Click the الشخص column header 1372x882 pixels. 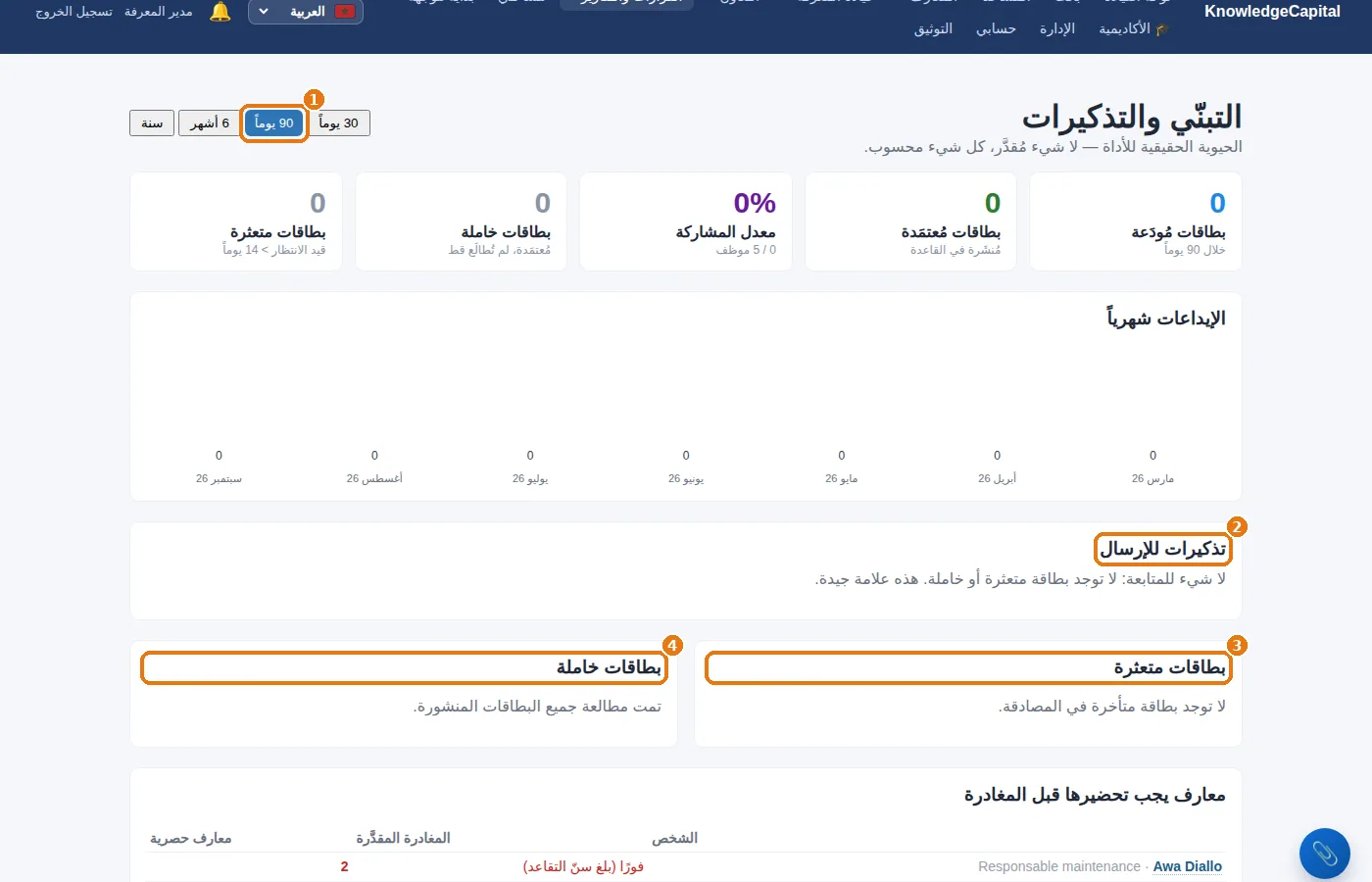pyautogui.click(x=675, y=838)
